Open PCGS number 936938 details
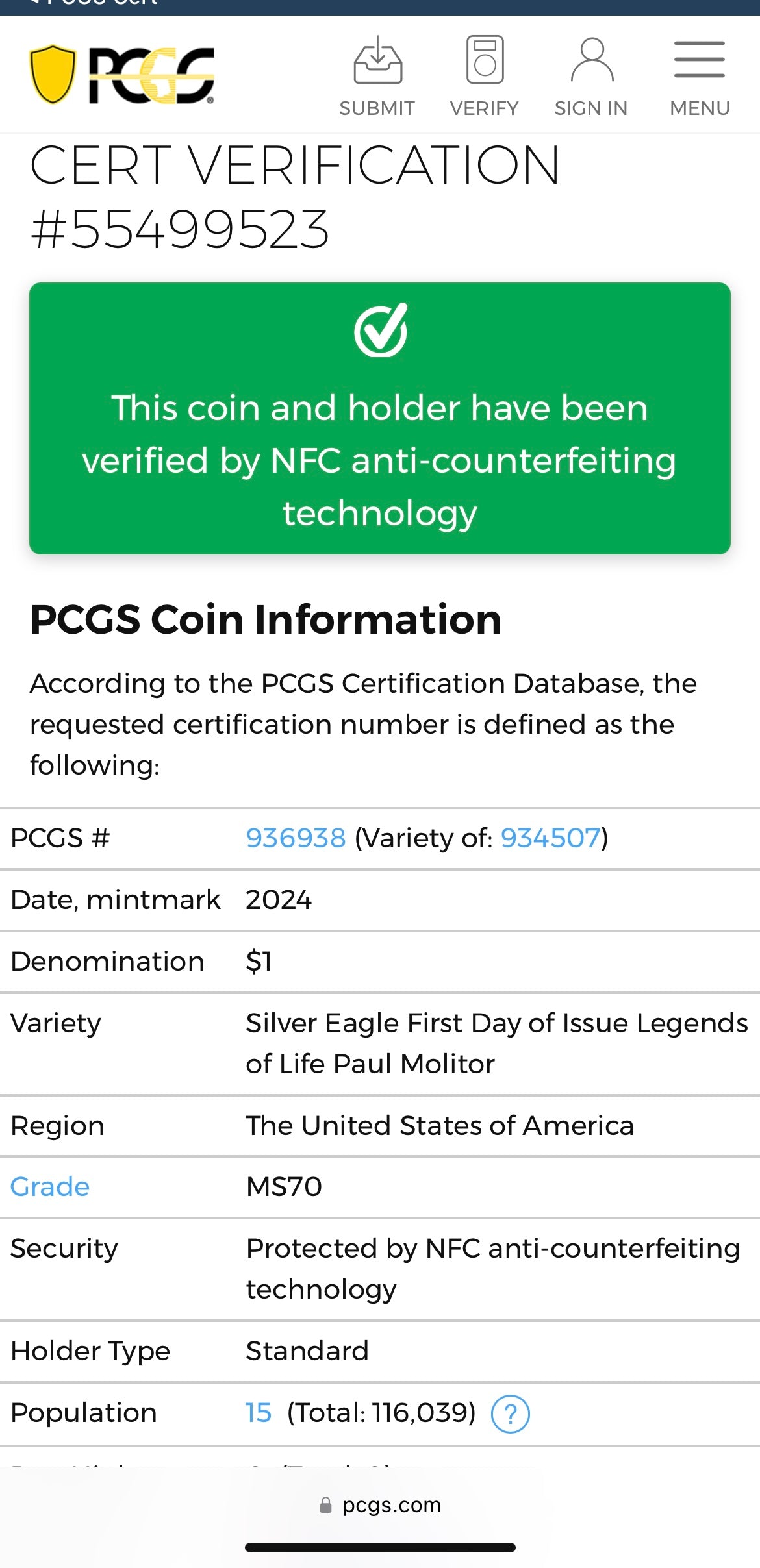 click(294, 838)
